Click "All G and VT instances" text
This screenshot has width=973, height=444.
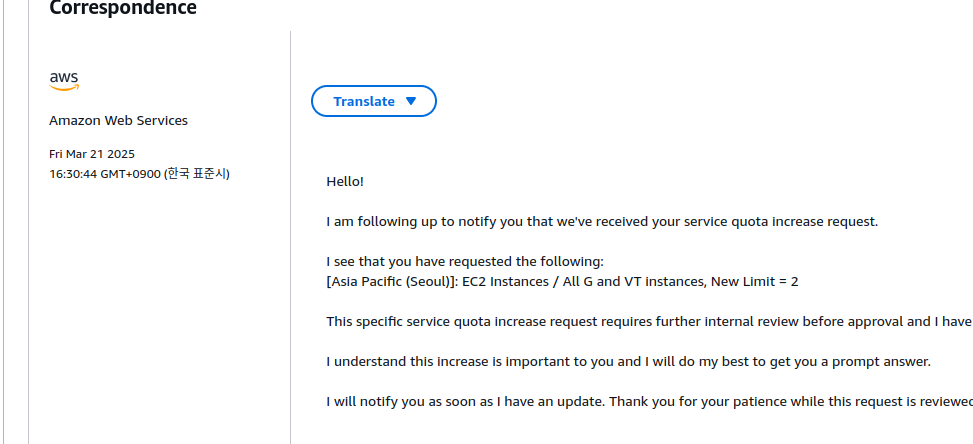pos(632,282)
